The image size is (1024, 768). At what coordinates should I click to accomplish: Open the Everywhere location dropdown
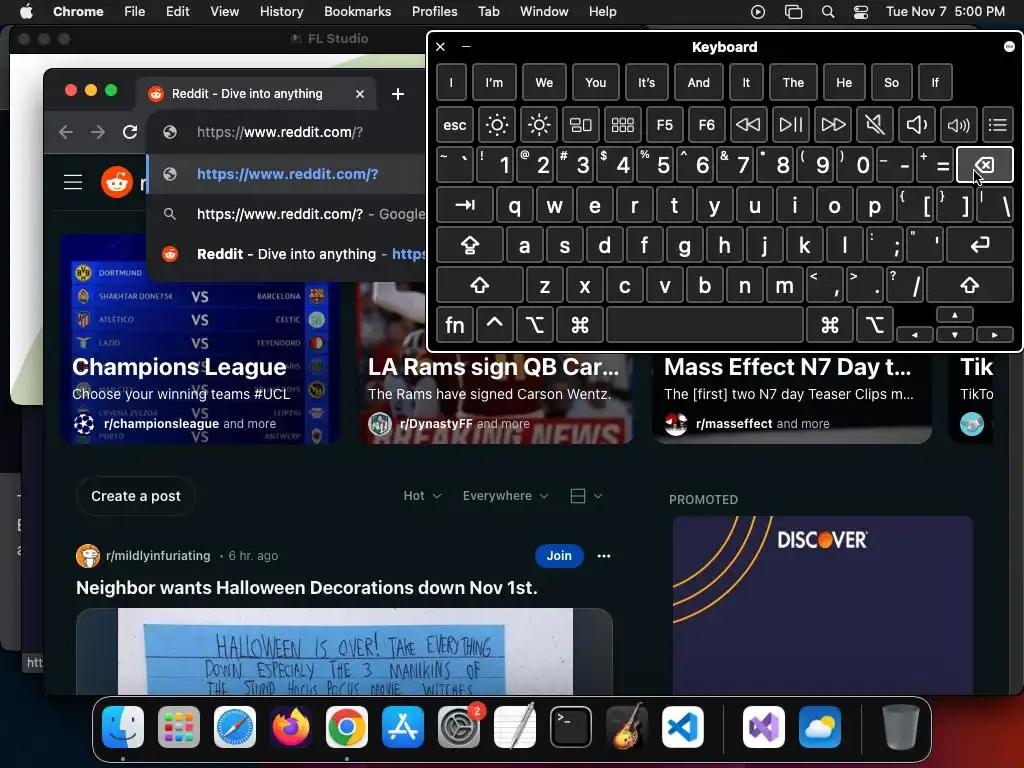[x=505, y=496]
